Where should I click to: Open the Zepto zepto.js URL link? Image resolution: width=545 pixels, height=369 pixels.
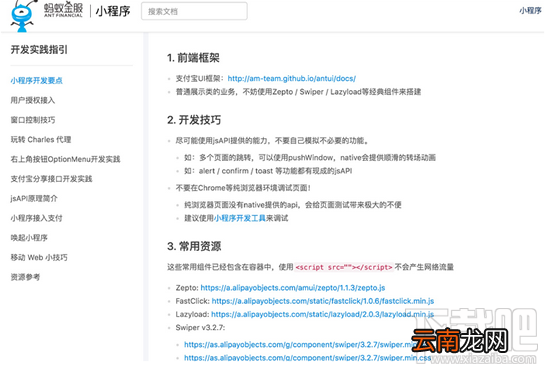tap(293, 288)
